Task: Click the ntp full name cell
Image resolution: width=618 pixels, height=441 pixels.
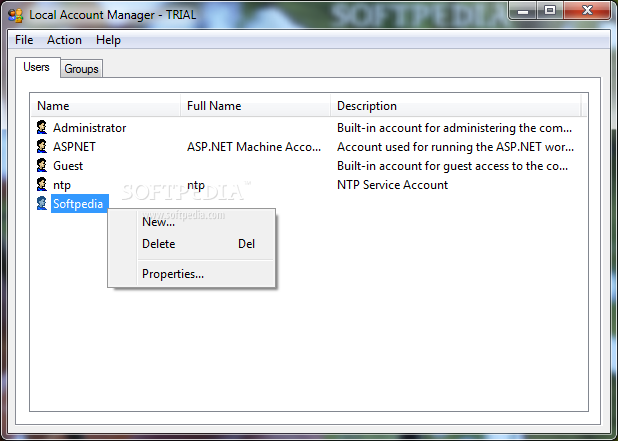Action: [196, 184]
